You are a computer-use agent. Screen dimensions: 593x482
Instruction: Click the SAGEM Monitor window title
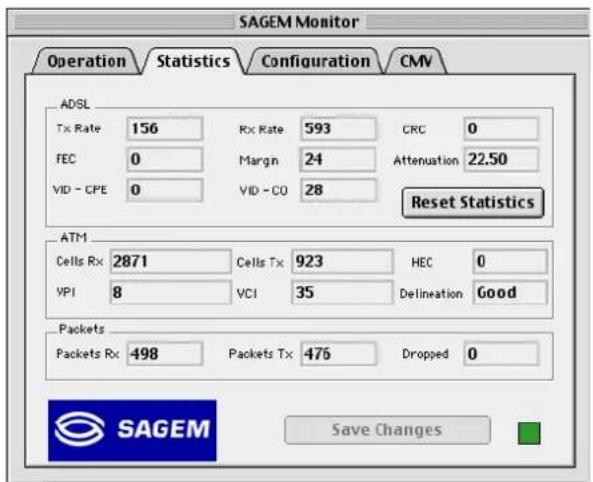[299, 22]
